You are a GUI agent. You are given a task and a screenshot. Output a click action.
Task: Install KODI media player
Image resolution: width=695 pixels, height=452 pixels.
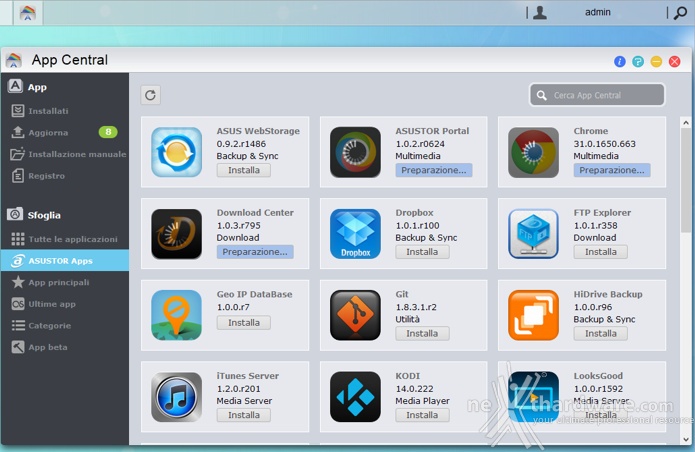coord(422,415)
